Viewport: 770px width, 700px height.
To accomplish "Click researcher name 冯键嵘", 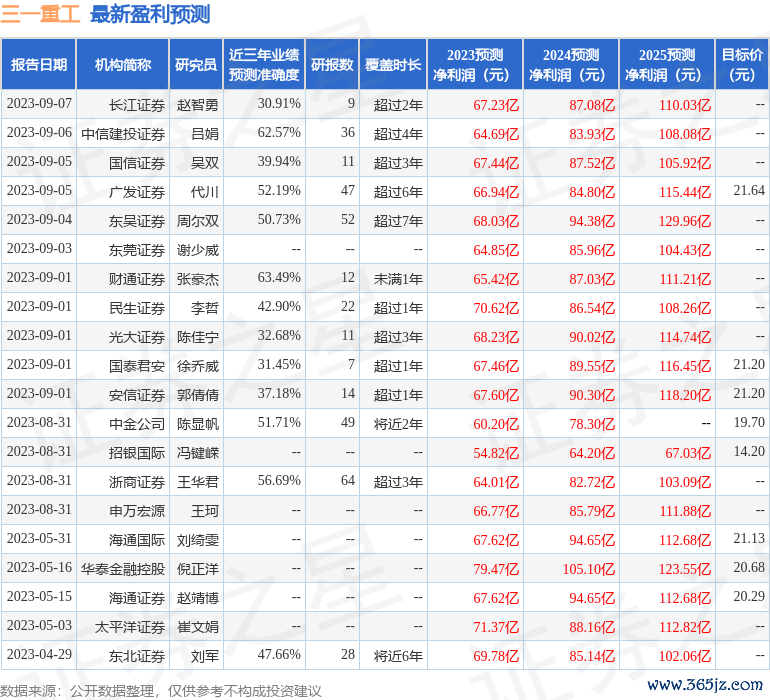I will [197, 452].
